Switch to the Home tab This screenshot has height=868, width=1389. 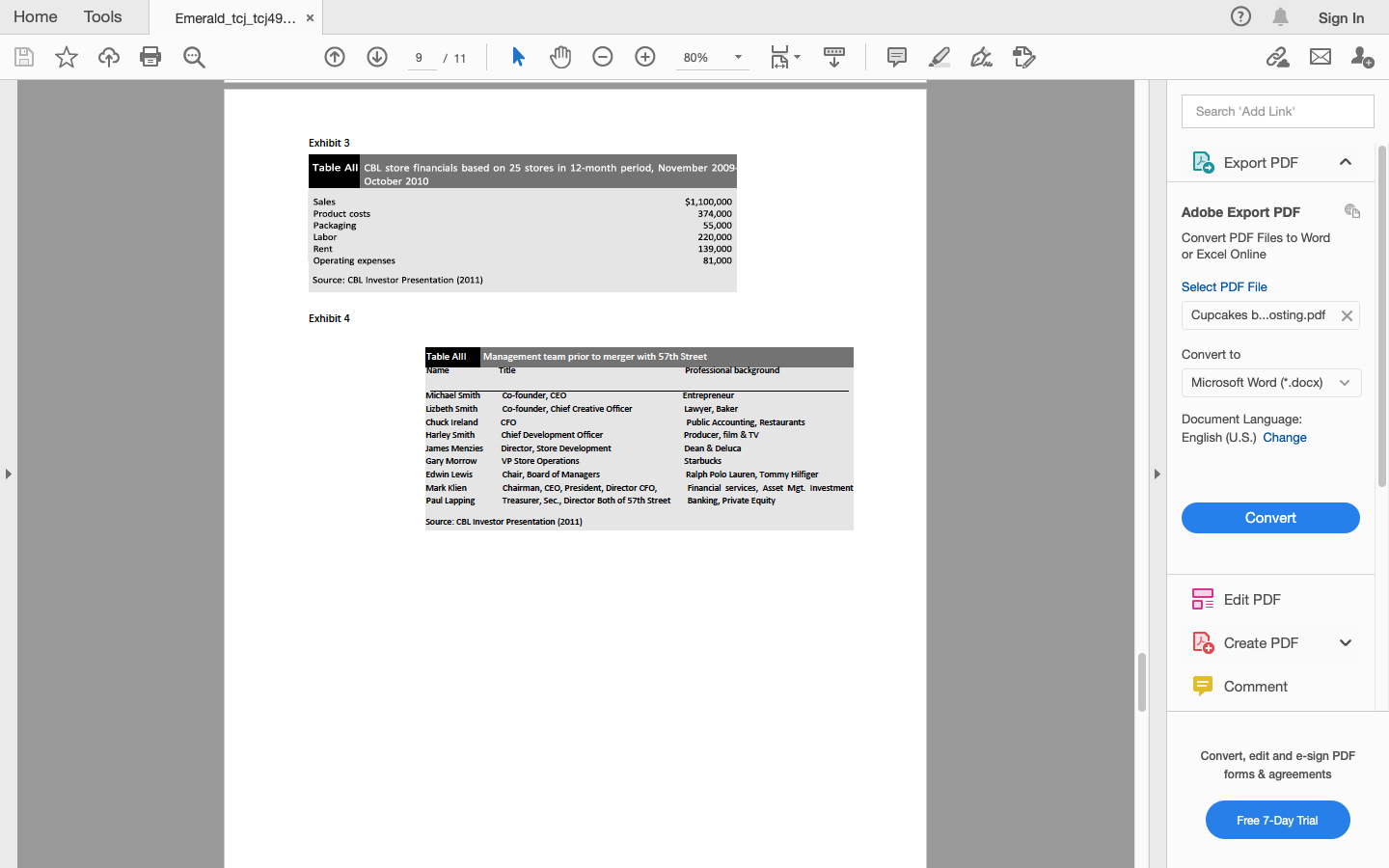(35, 16)
